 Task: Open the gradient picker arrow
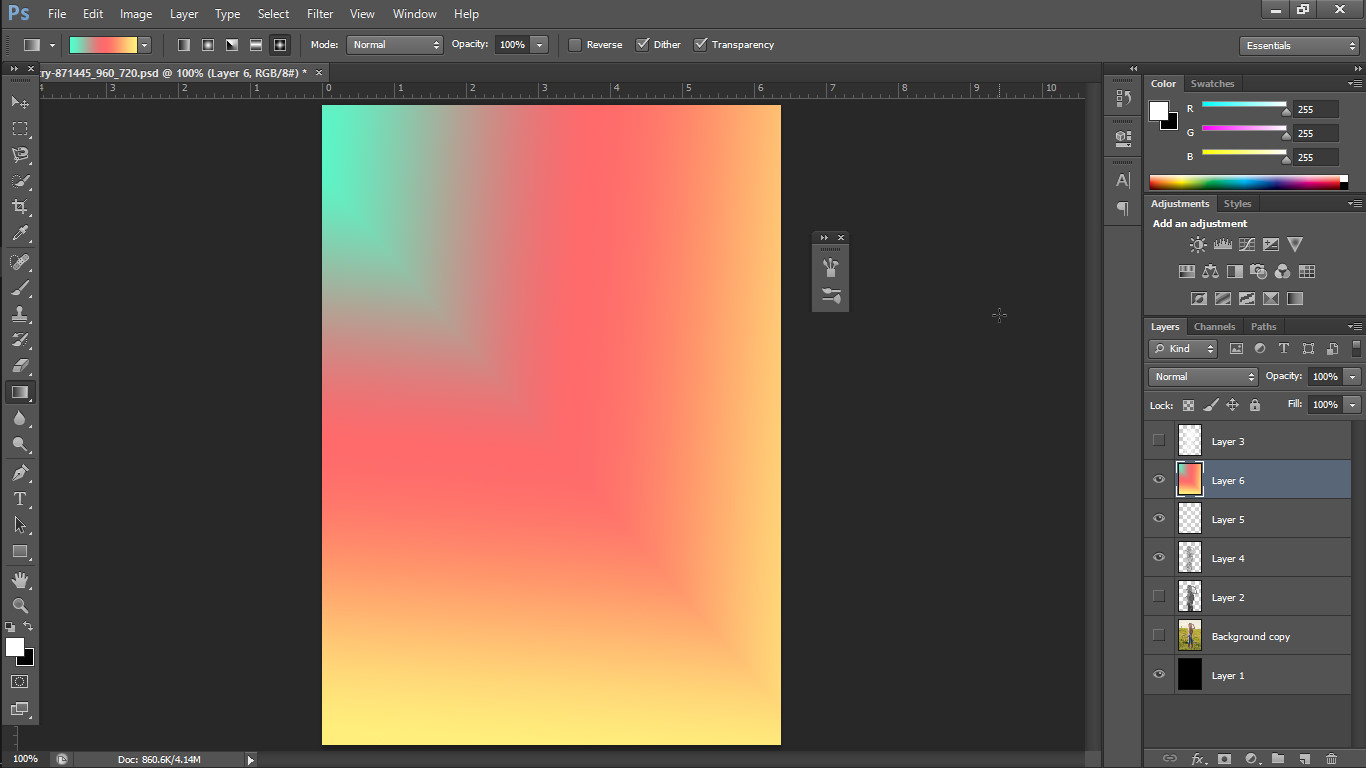click(x=145, y=45)
